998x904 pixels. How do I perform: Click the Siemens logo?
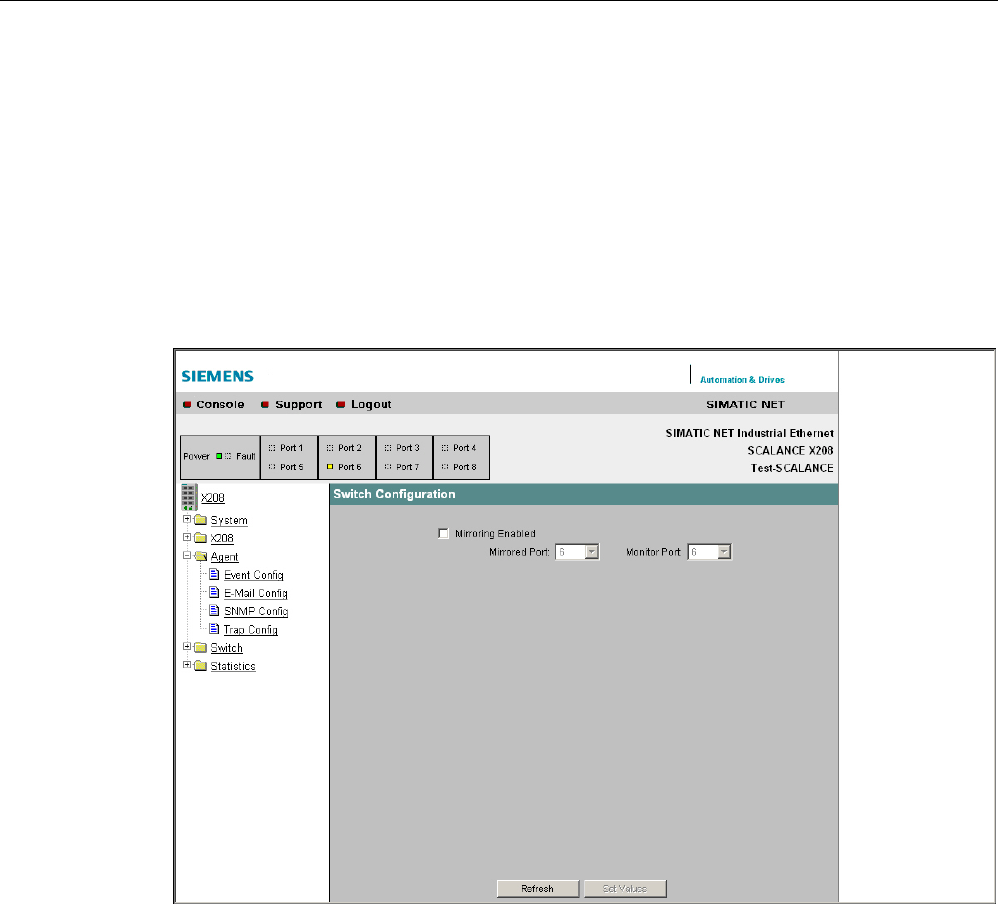(x=218, y=376)
